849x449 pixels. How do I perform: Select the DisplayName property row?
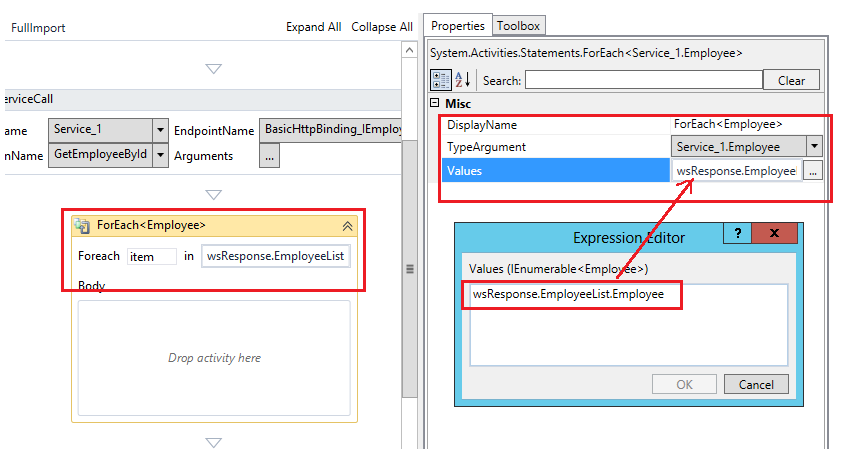(x=632, y=125)
